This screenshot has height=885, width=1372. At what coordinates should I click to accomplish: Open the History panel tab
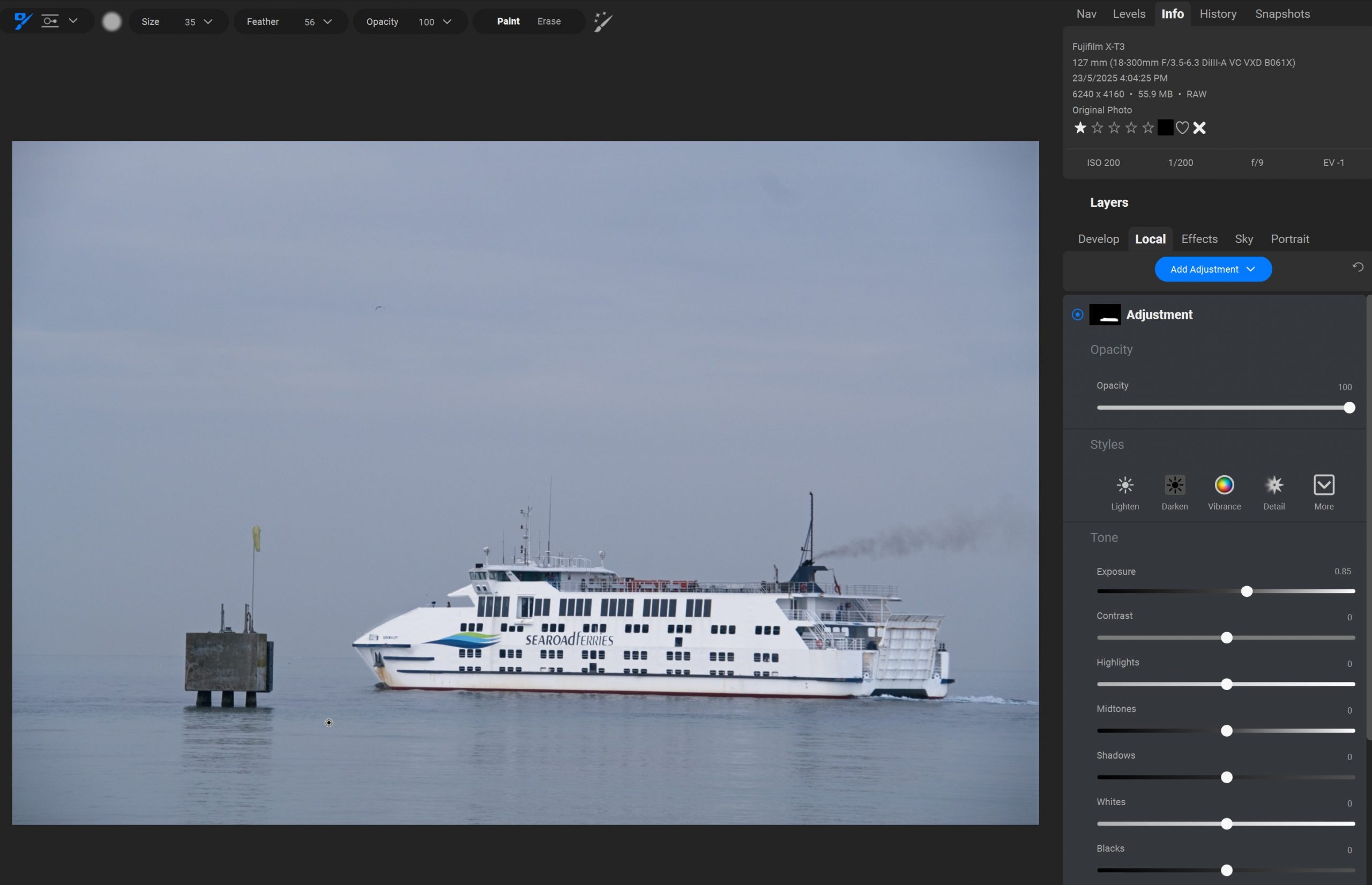[x=1218, y=14]
